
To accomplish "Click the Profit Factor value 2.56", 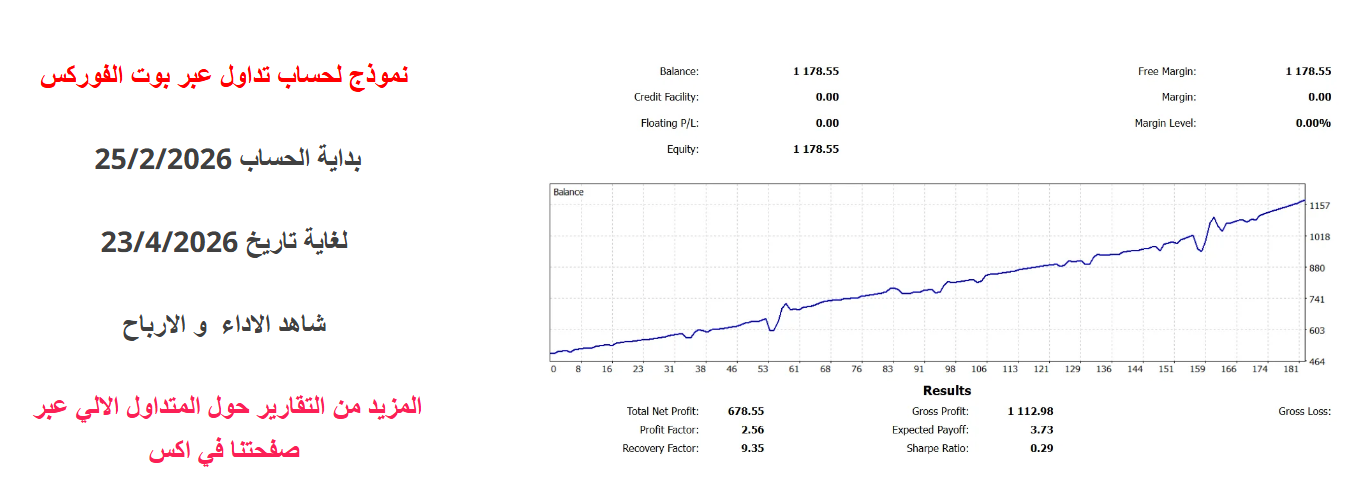I will pyautogui.click(x=750, y=430).
